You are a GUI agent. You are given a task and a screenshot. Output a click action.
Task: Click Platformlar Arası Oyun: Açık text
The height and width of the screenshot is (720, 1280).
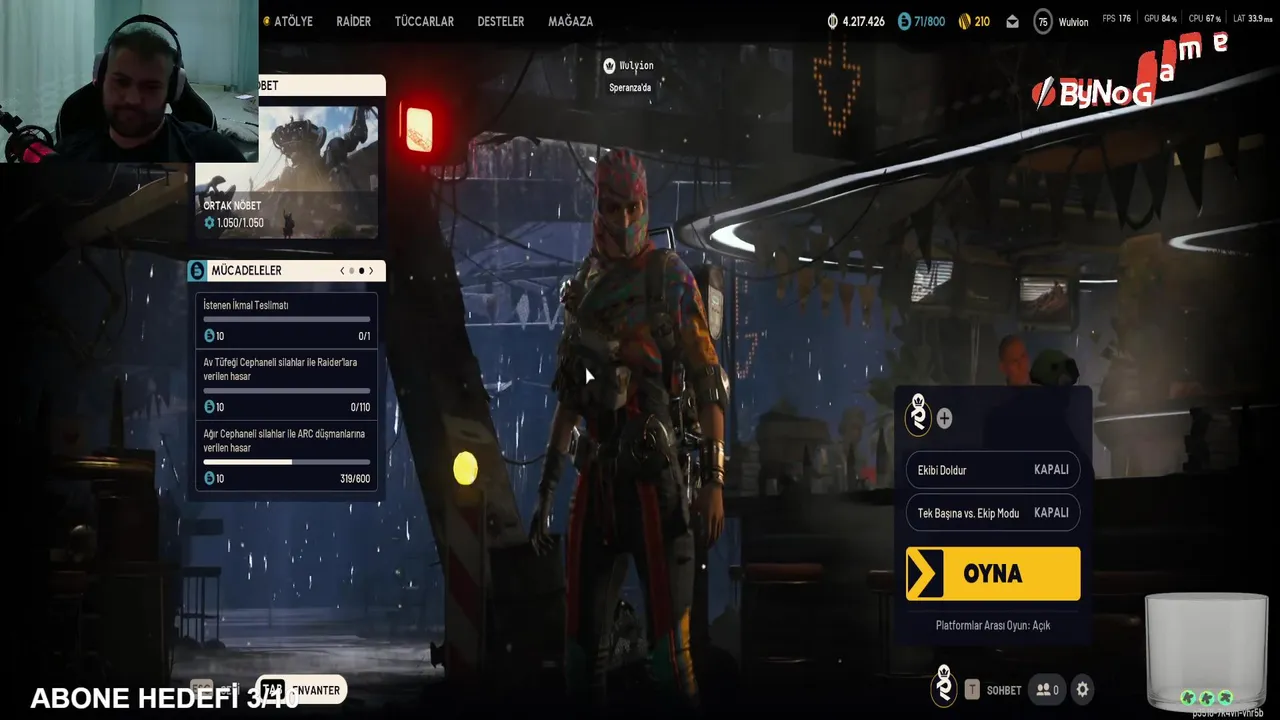coord(993,625)
